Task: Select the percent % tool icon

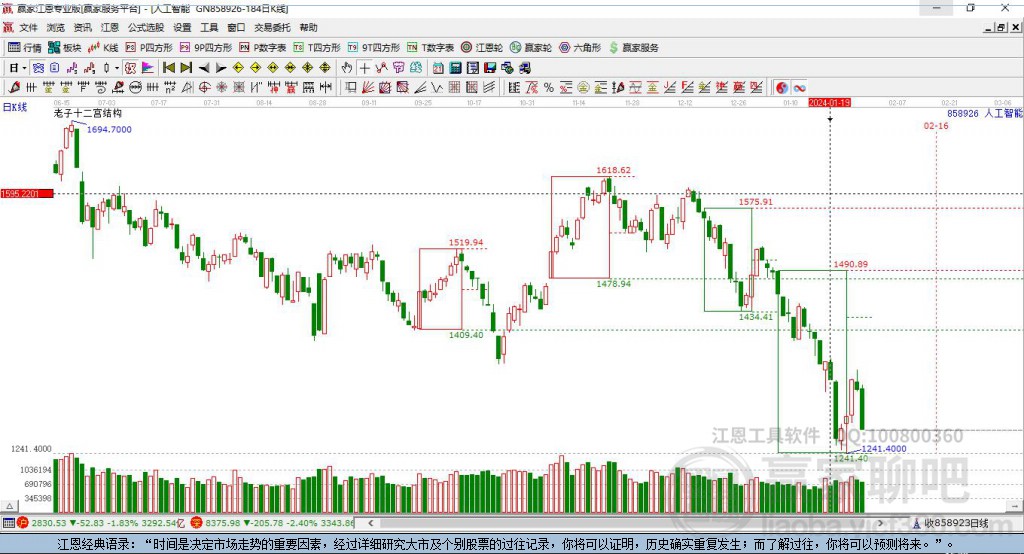Action: point(549,88)
